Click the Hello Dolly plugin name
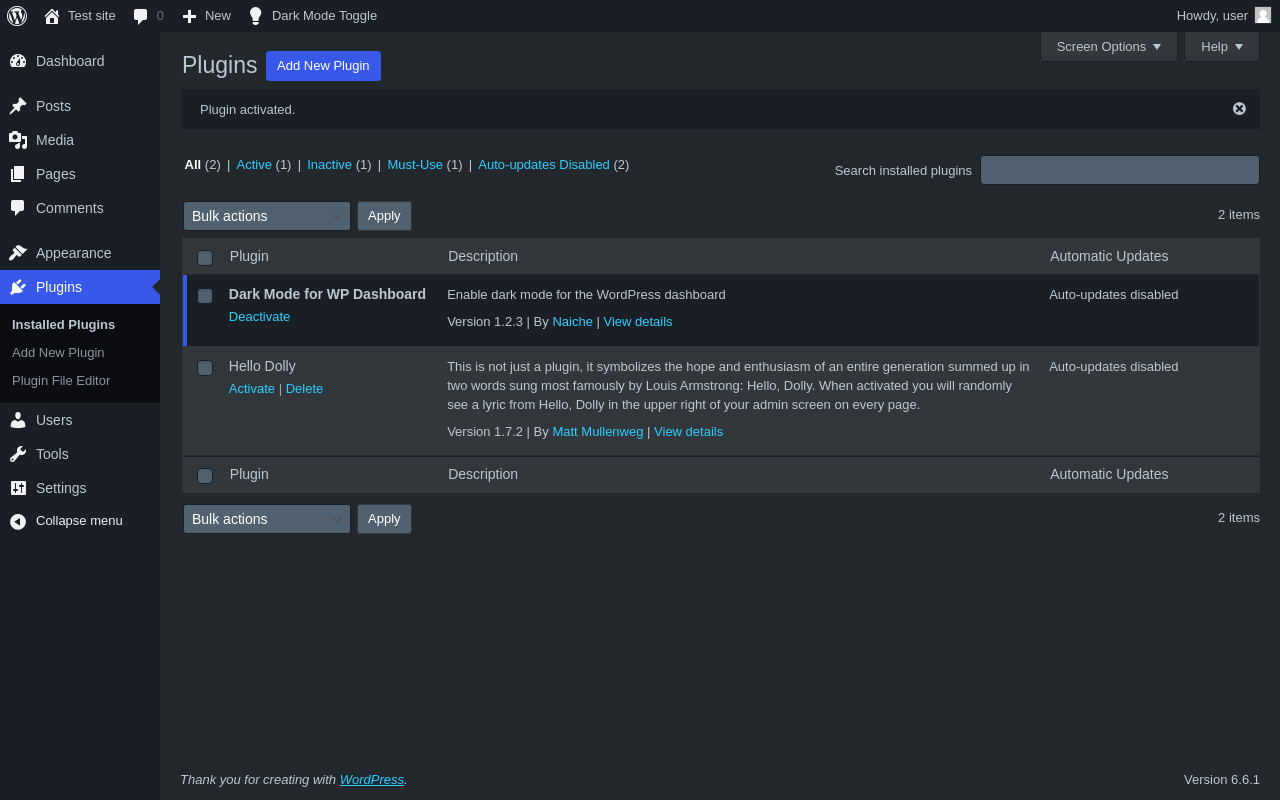The width and height of the screenshot is (1280, 800). pos(262,366)
